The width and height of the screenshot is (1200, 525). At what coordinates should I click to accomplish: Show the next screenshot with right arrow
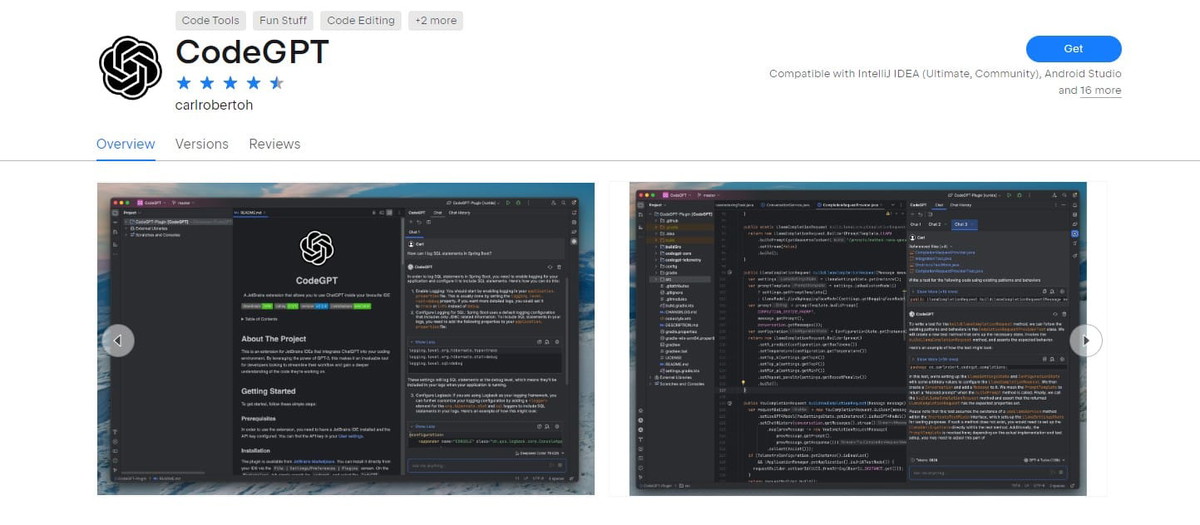tap(1084, 340)
